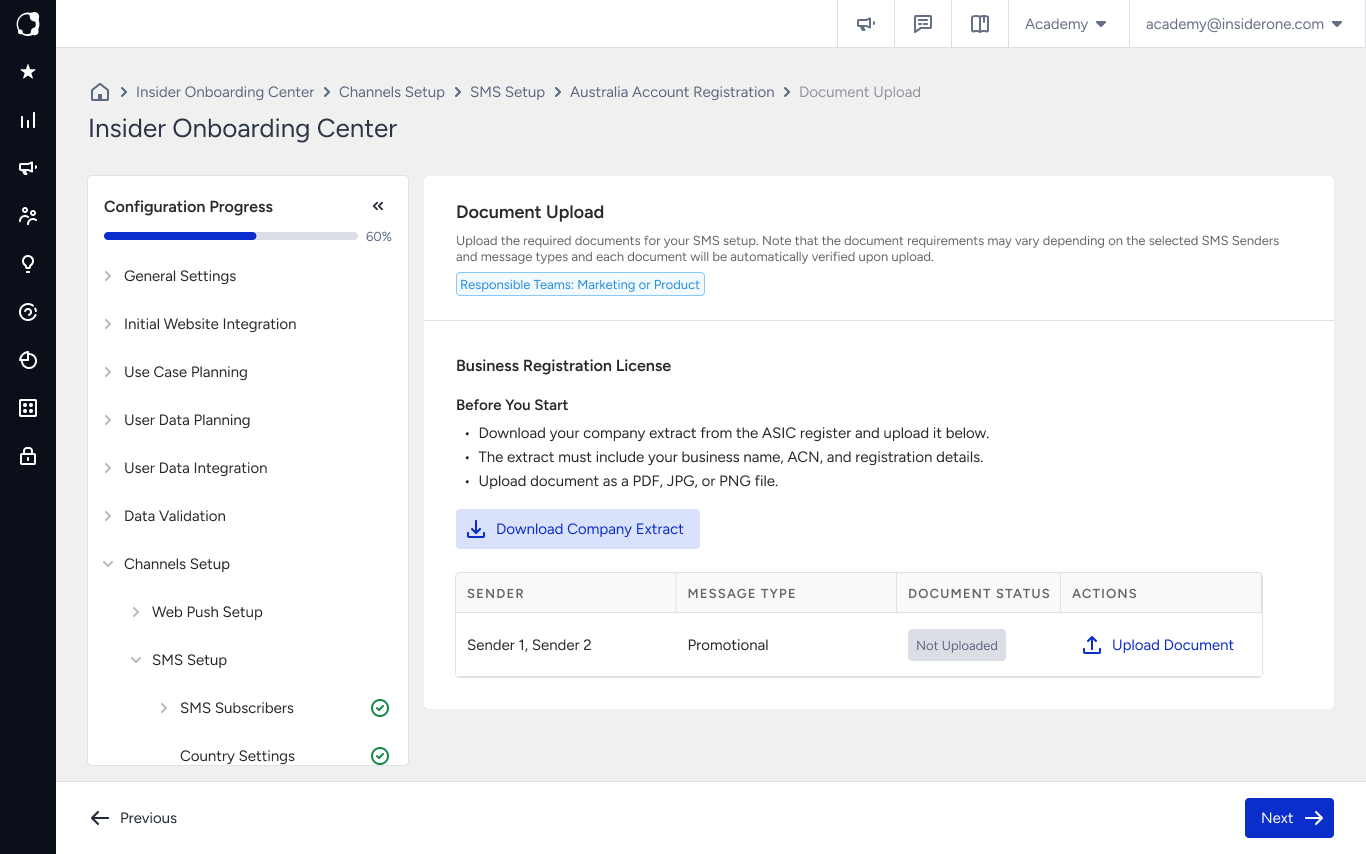This screenshot has width=1366, height=854.
Task: Click the DOCUMENT STATUS column header
Action: (x=979, y=593)
